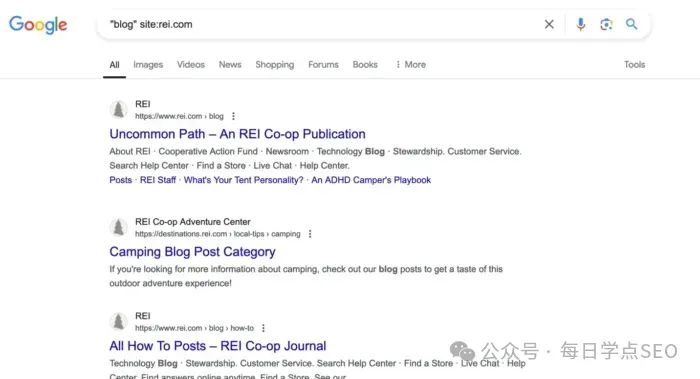
Task: Switch to the Forums tab
Action: tap(323, 64)
